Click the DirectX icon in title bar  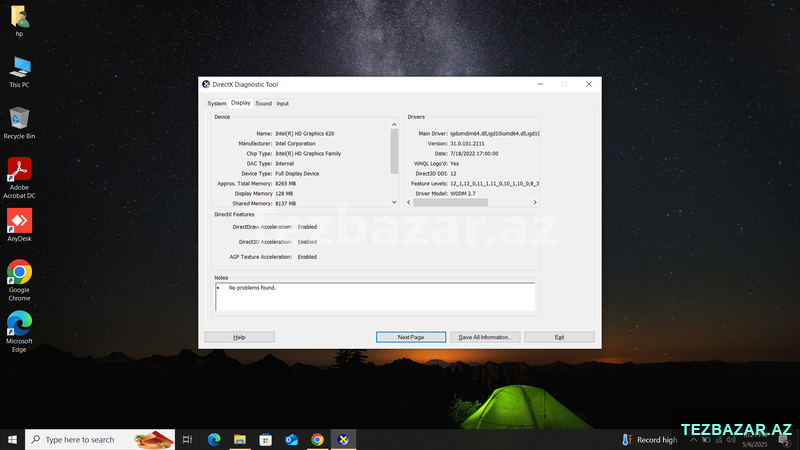pos(206,84)
